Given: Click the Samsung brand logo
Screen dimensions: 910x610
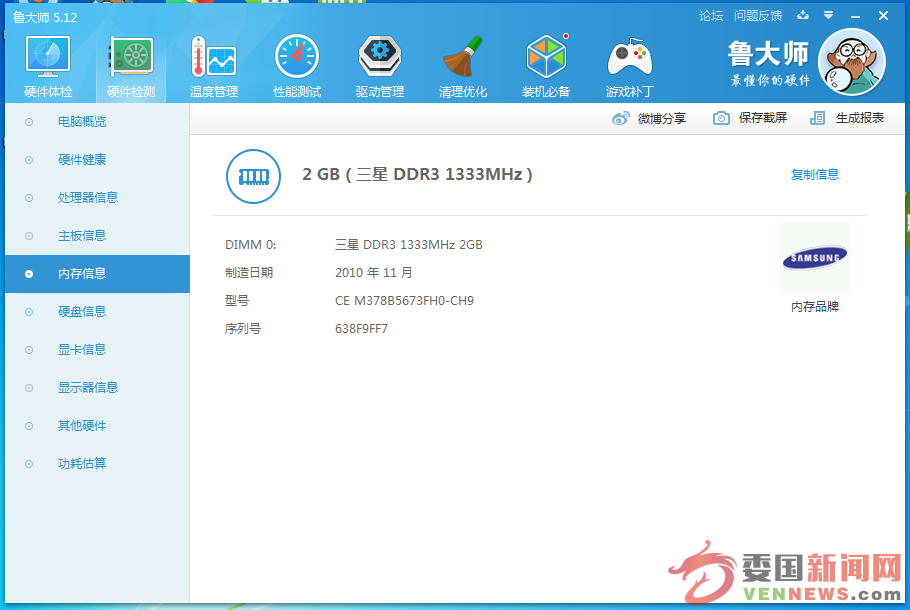Looking at the screenshot, I should 815,258.
